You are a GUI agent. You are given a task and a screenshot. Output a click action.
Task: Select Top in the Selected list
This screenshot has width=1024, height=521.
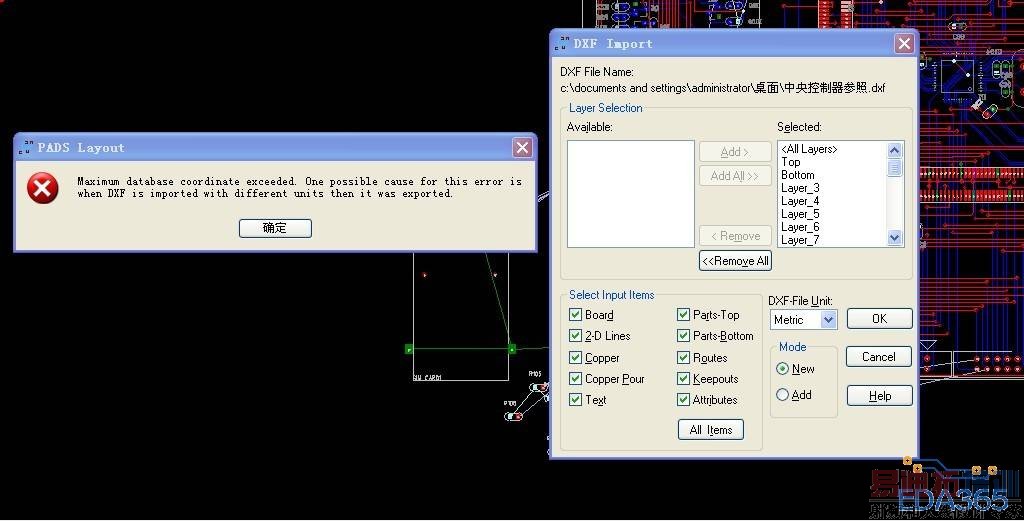790,162
